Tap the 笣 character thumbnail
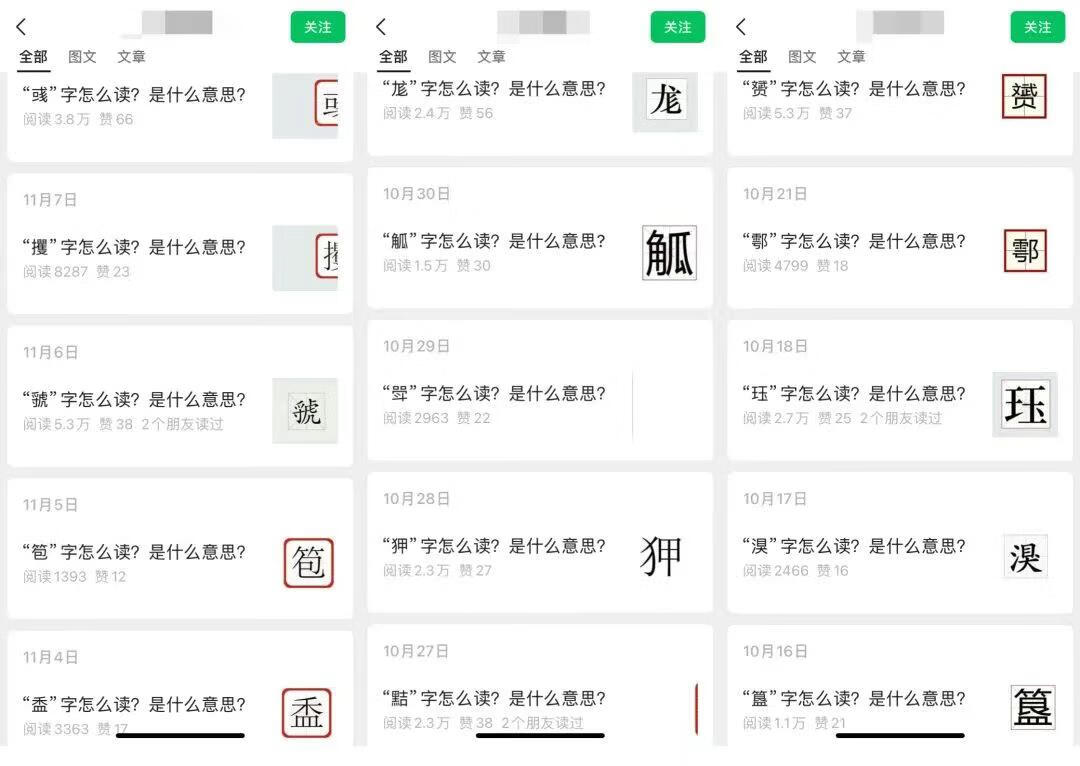 click(307, 563)
